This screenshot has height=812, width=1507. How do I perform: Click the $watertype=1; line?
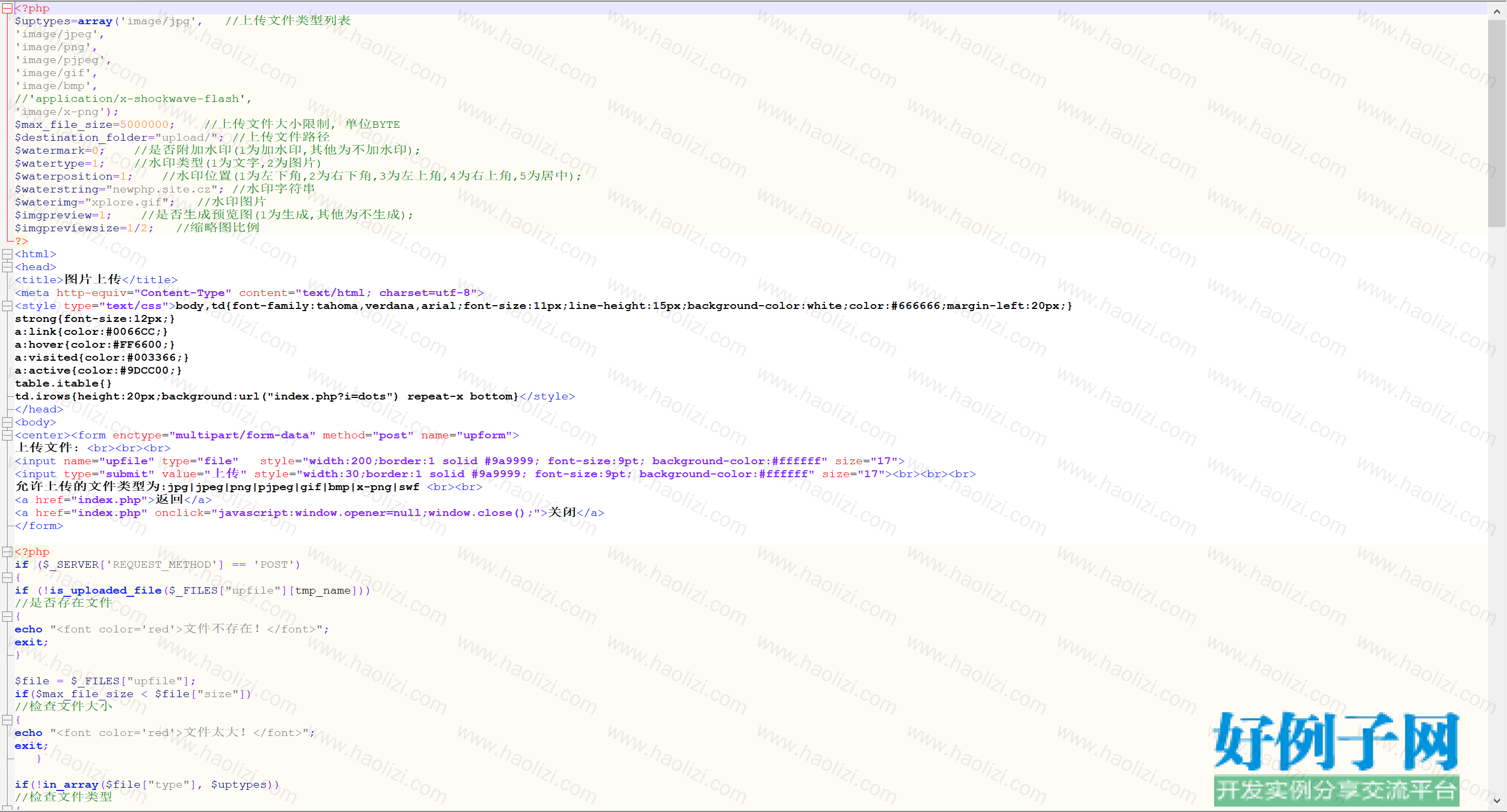pos(168,163)
